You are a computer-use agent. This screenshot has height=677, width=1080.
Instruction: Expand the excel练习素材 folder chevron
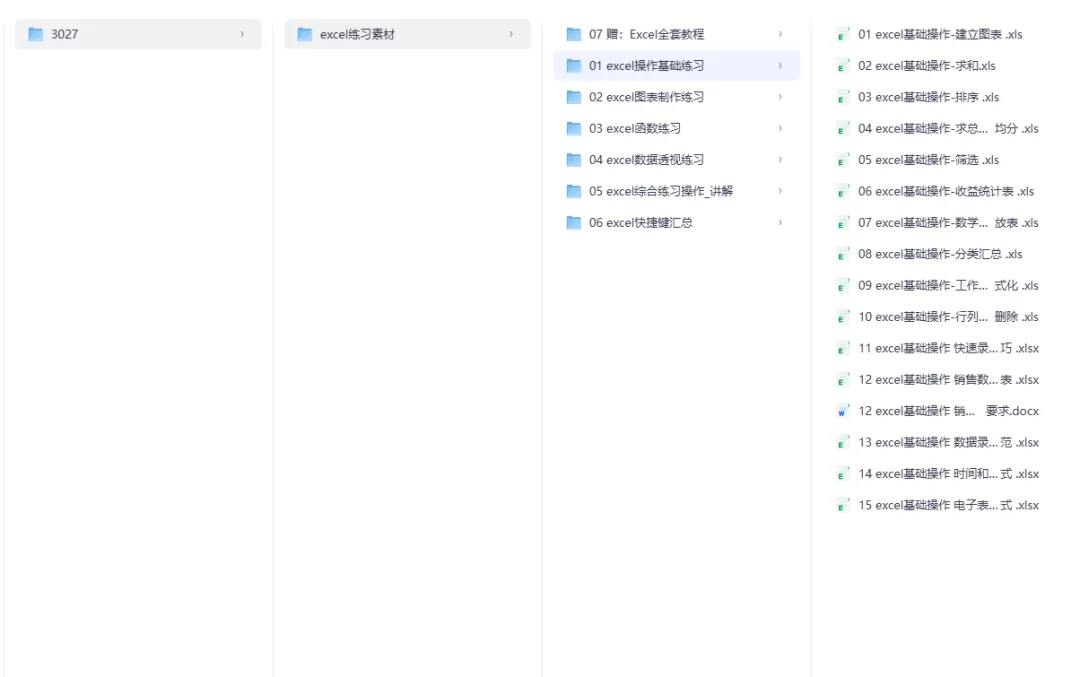(x=511, y=34)
